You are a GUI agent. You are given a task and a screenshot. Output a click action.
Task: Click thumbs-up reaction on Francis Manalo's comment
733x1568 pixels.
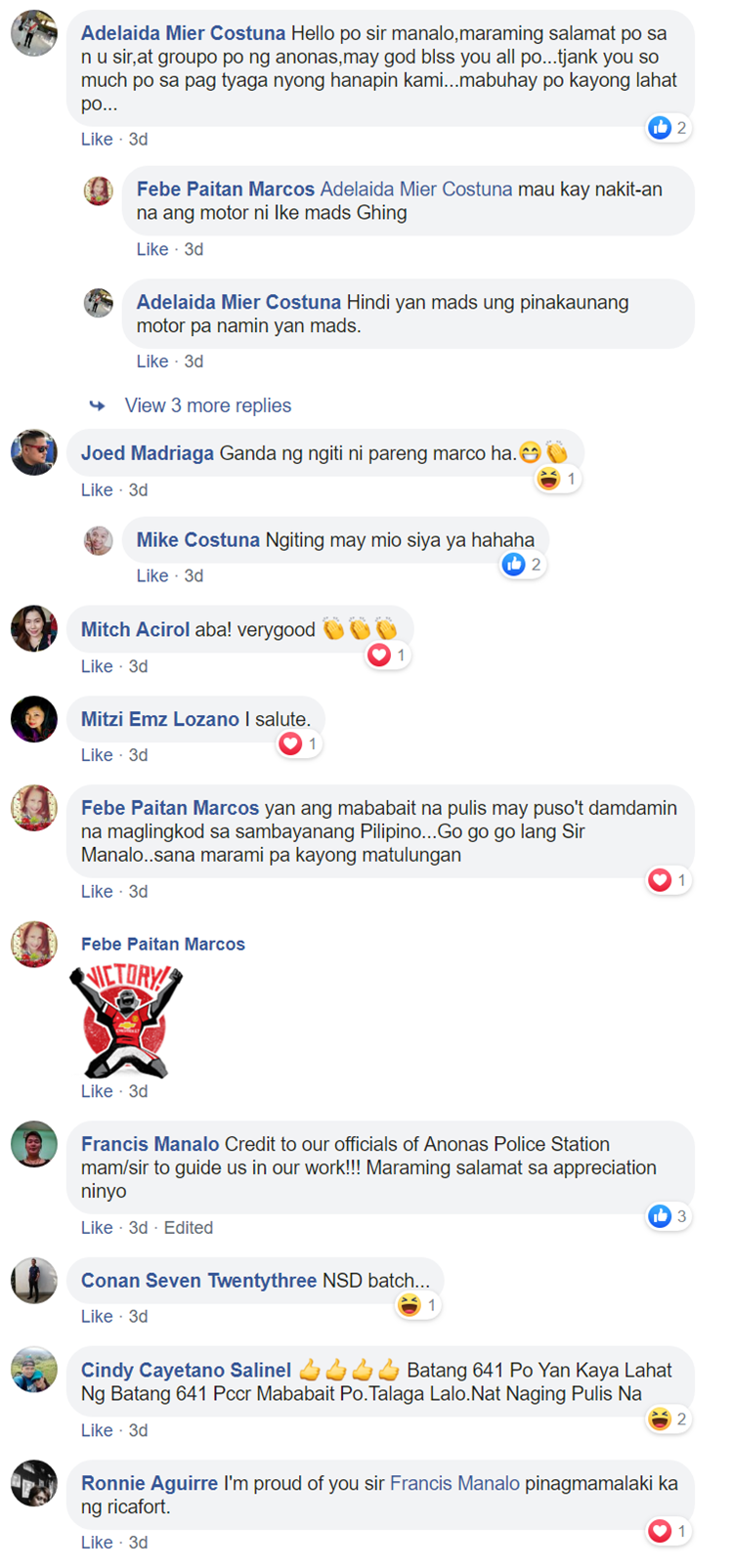tap(660, 1215)
